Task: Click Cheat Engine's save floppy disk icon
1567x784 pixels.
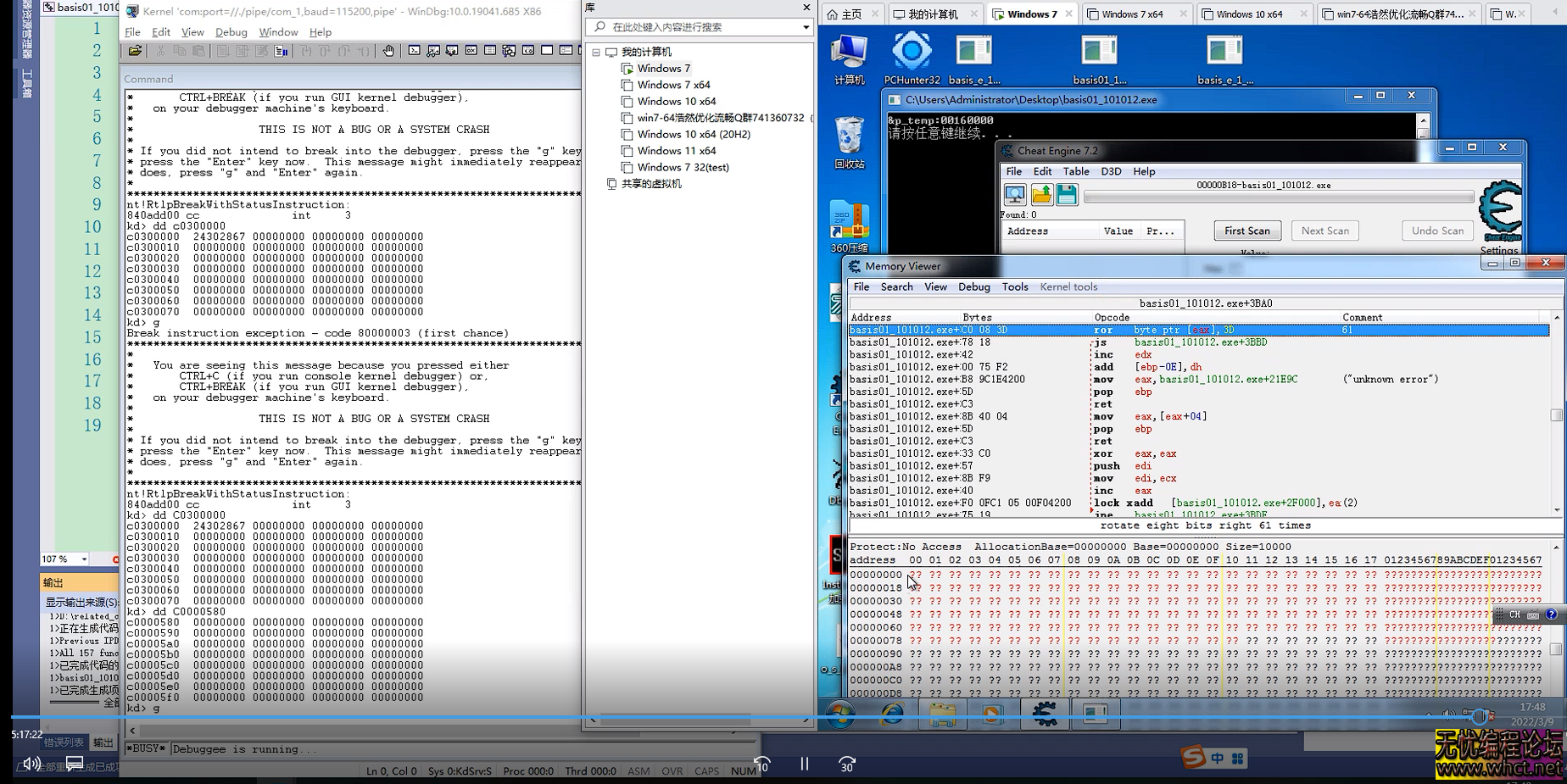Action: click(1067, 195)
